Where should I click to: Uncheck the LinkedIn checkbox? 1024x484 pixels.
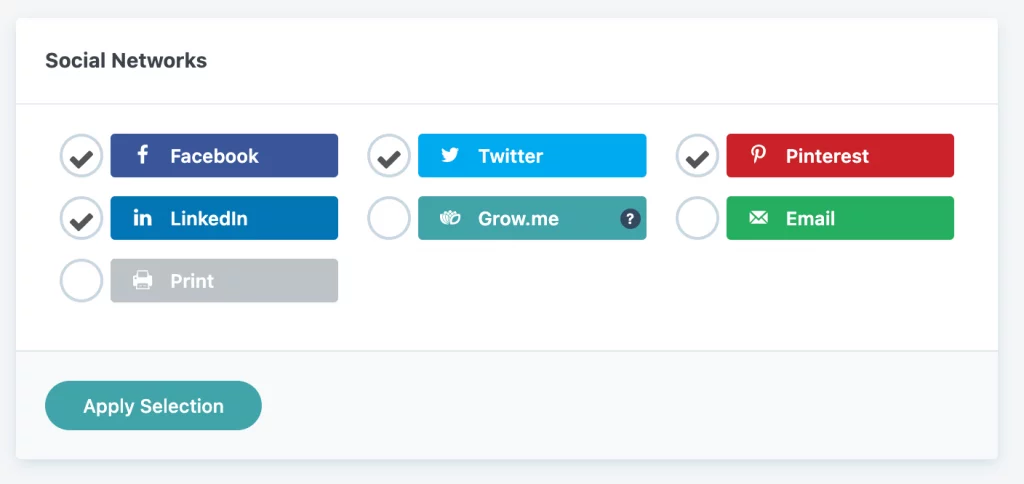82,218
